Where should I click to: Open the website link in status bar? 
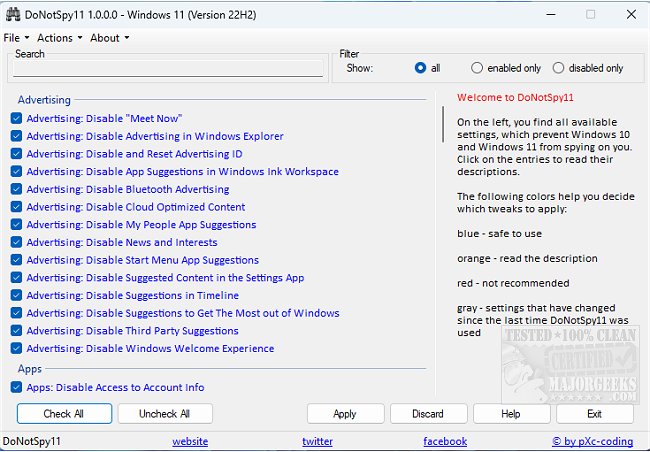pos(190,442)
